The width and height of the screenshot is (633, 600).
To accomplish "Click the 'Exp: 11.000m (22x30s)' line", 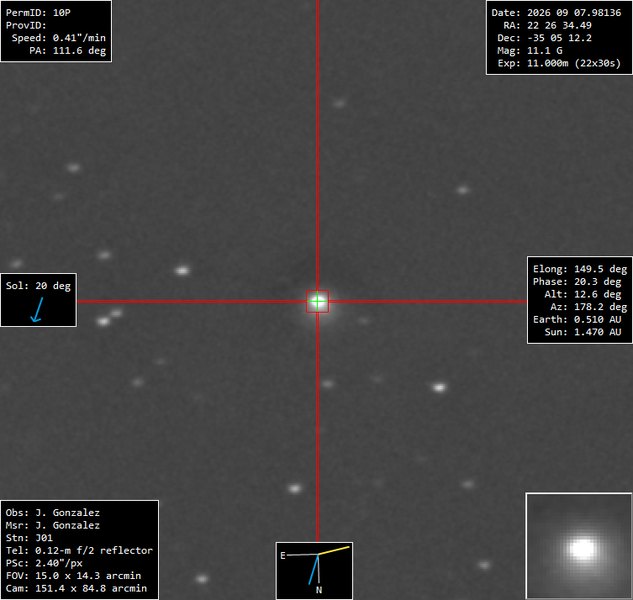I will (560, 63).
